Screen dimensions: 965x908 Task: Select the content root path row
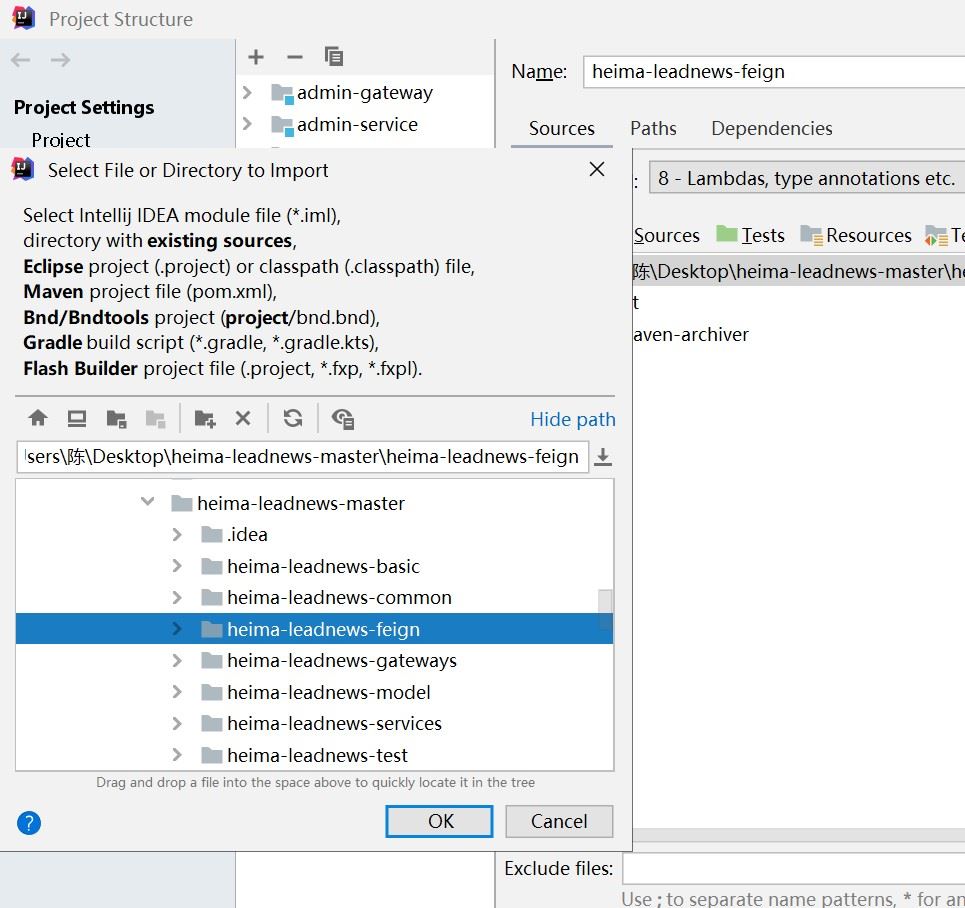pos(799,271)
